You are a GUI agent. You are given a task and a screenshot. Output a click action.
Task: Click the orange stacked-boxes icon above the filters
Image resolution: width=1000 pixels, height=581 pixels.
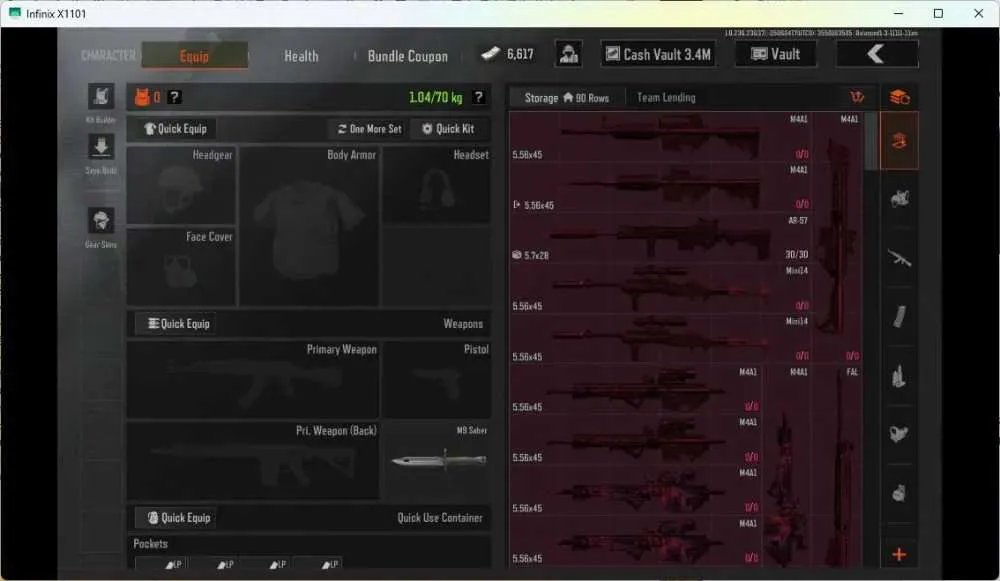pos(899,98)
